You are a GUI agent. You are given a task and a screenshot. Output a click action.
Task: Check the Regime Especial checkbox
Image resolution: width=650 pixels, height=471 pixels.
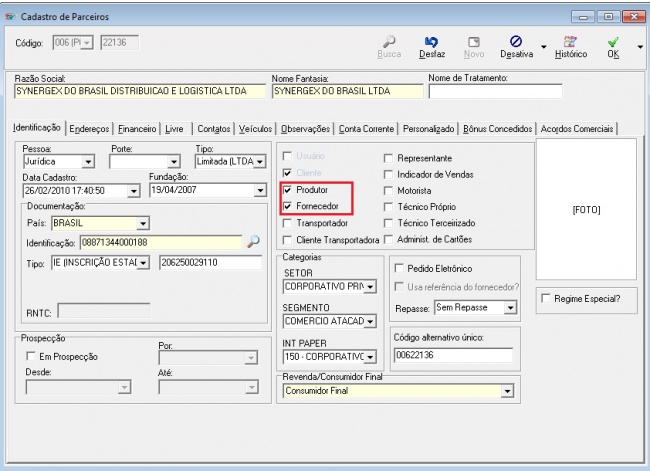pos(546,298)
